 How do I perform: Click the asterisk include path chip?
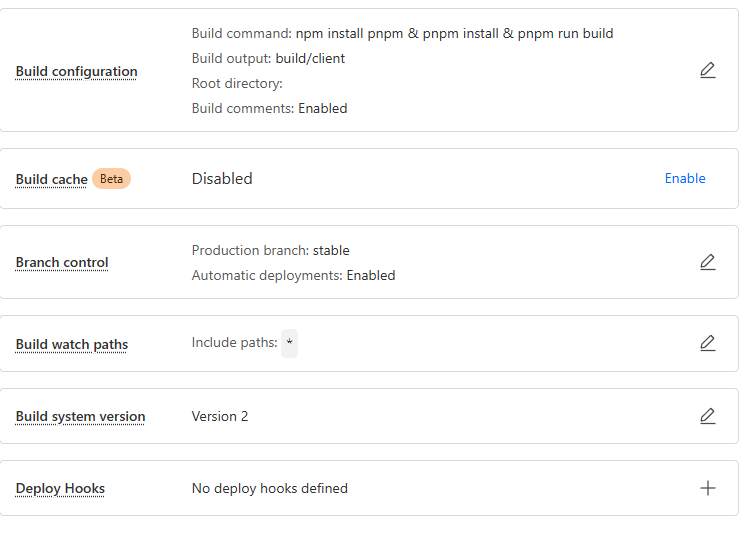pos(289,343)
